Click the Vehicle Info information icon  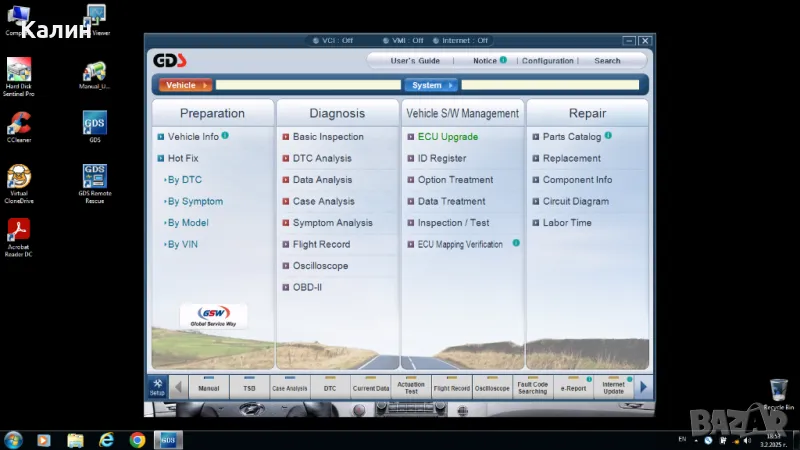(x=225, y=136)
